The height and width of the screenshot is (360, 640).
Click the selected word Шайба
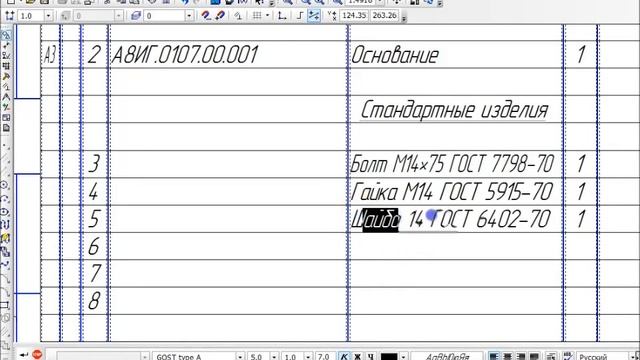tap(376, 219)
